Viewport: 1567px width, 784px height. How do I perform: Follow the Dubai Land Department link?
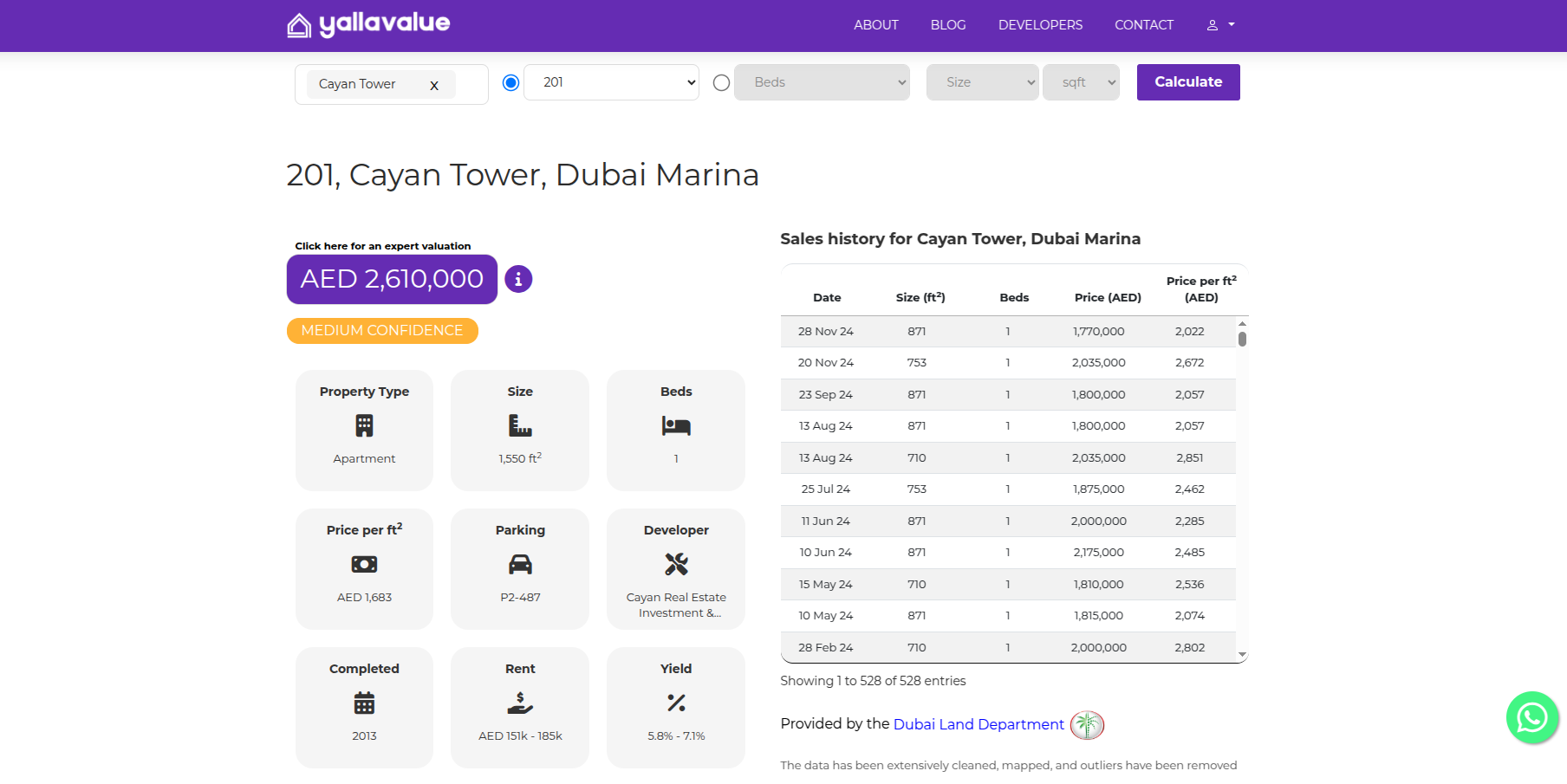click(979, 724)
